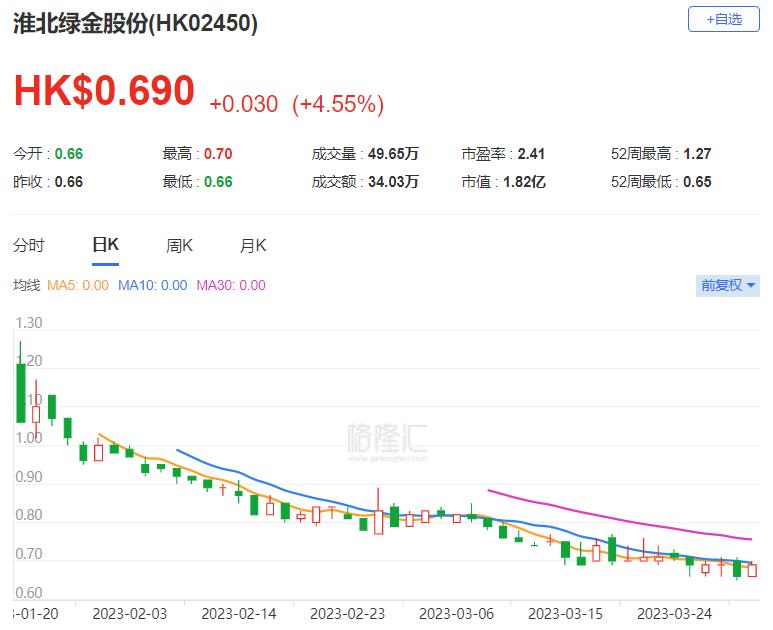Click 成交额 value 34.03万
773x630 pixels.
pyautogui.click(x=393, y=182)
